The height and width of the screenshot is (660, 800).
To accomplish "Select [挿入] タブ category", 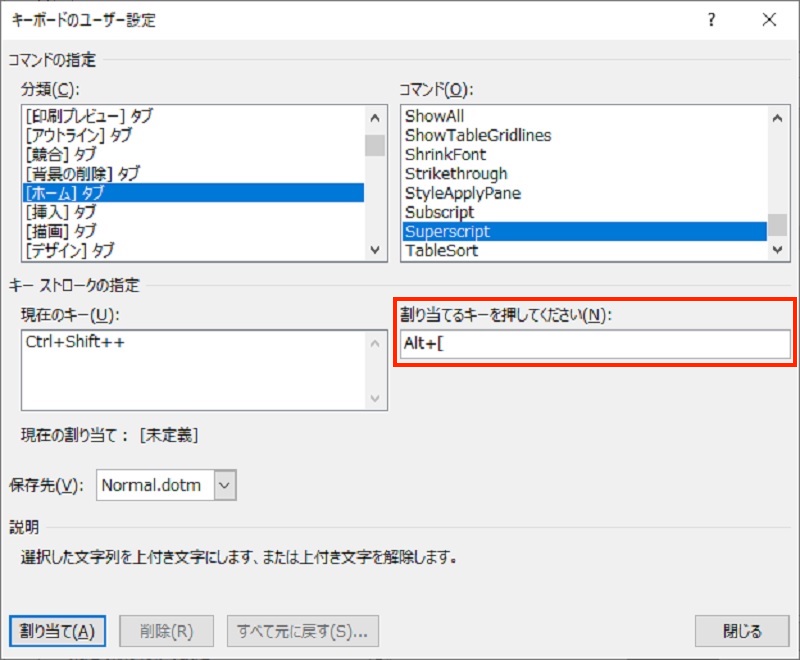I will coord(193,212).
